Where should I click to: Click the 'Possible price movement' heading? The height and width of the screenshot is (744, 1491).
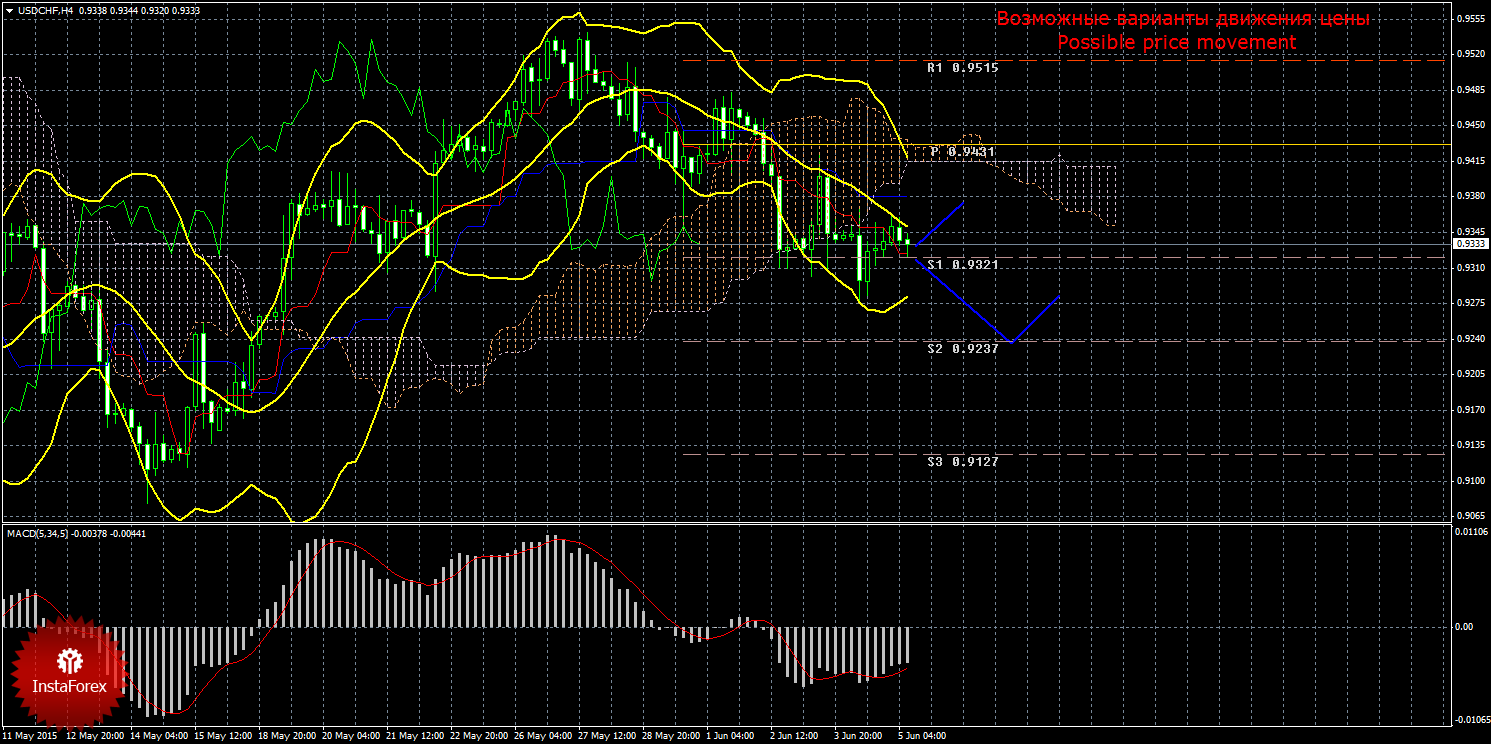pos(1176,42)
